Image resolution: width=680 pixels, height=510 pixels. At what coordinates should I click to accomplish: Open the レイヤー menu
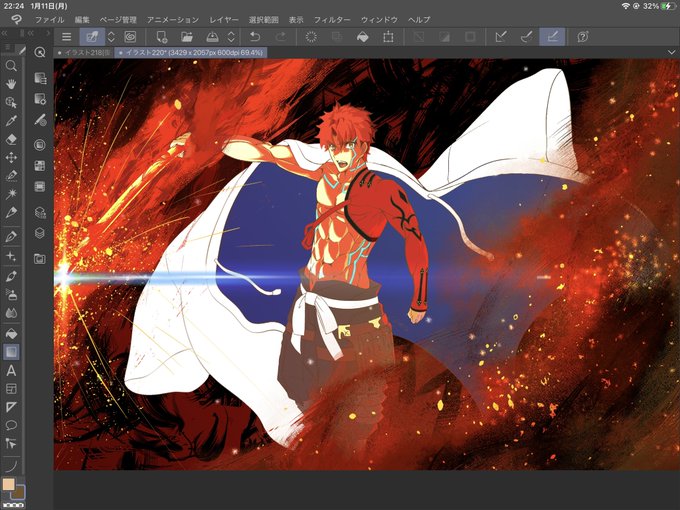tap(224, 20)
